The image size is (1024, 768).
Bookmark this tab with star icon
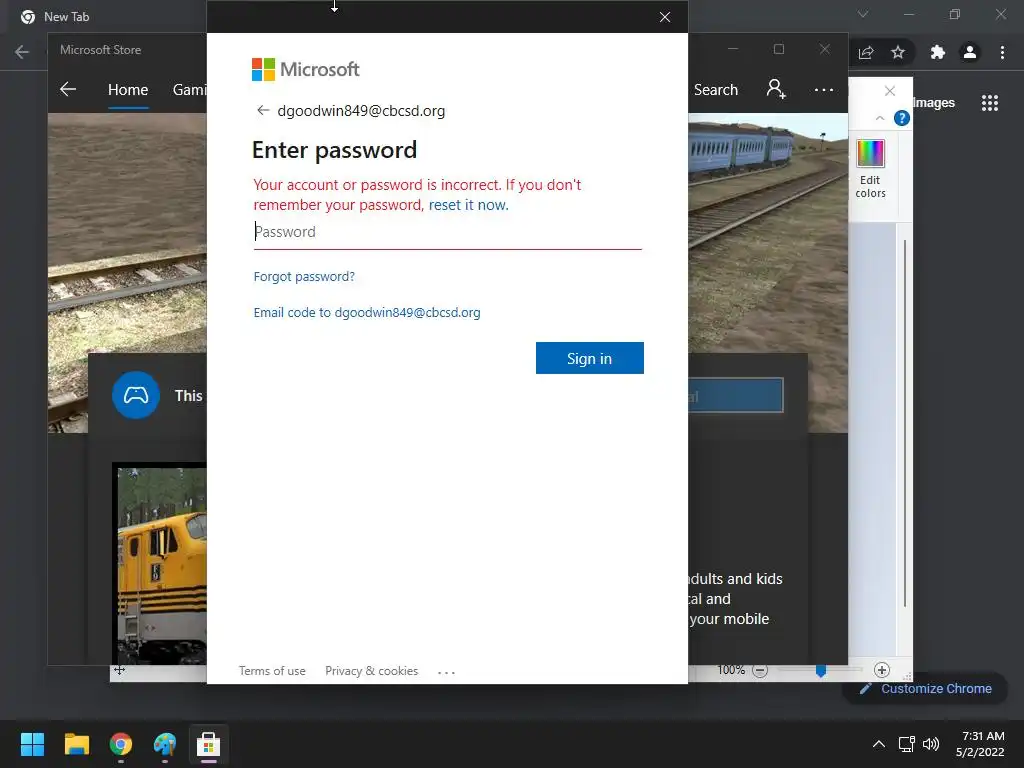pos(898,52)
